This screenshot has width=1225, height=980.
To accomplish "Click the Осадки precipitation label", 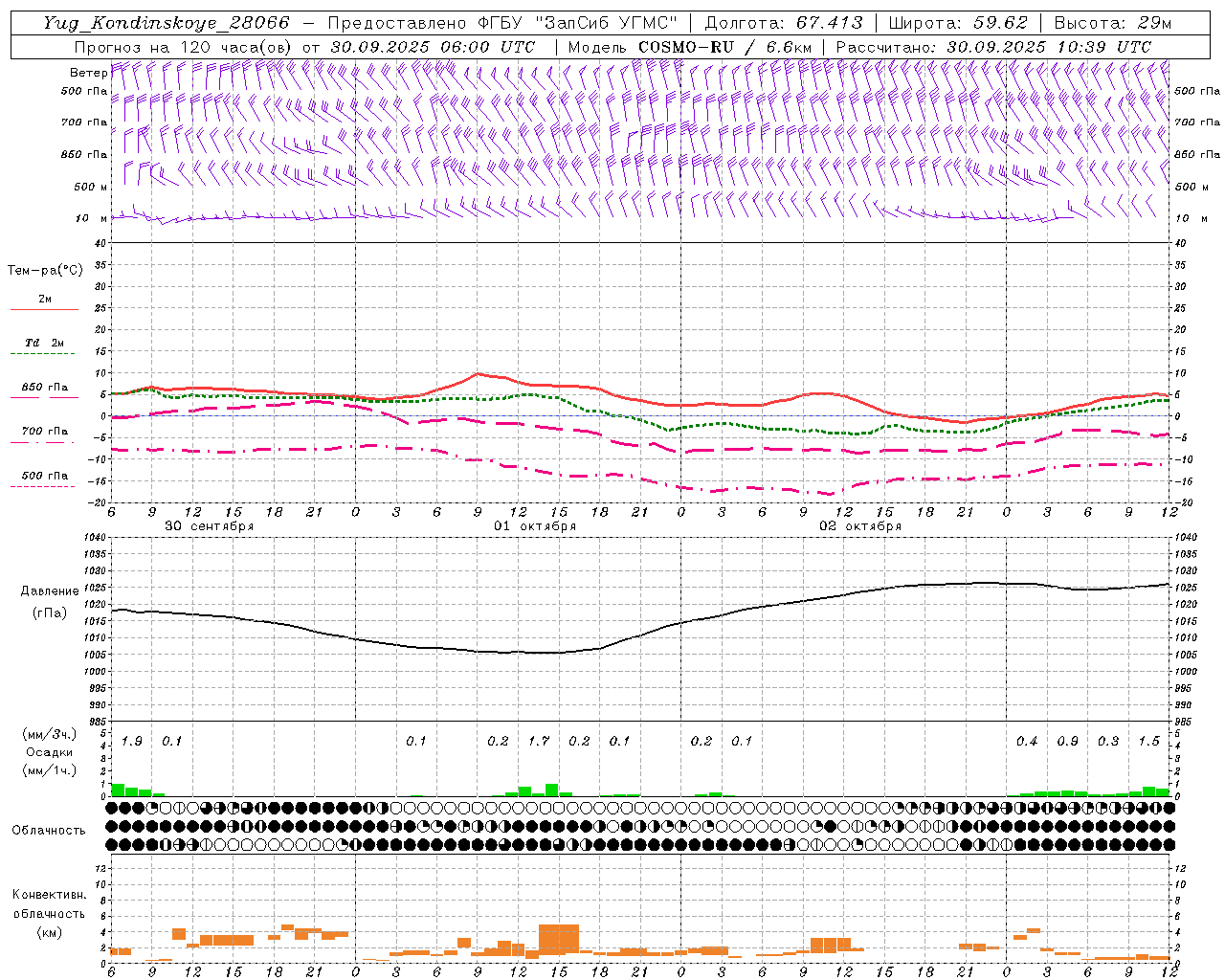I will [48, 752].
